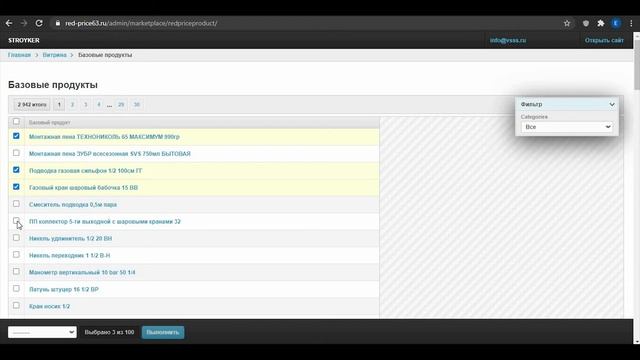Check Манометр вертикальный 10 bar row
This screenshot has height=360, width=640.
(16, 271)
